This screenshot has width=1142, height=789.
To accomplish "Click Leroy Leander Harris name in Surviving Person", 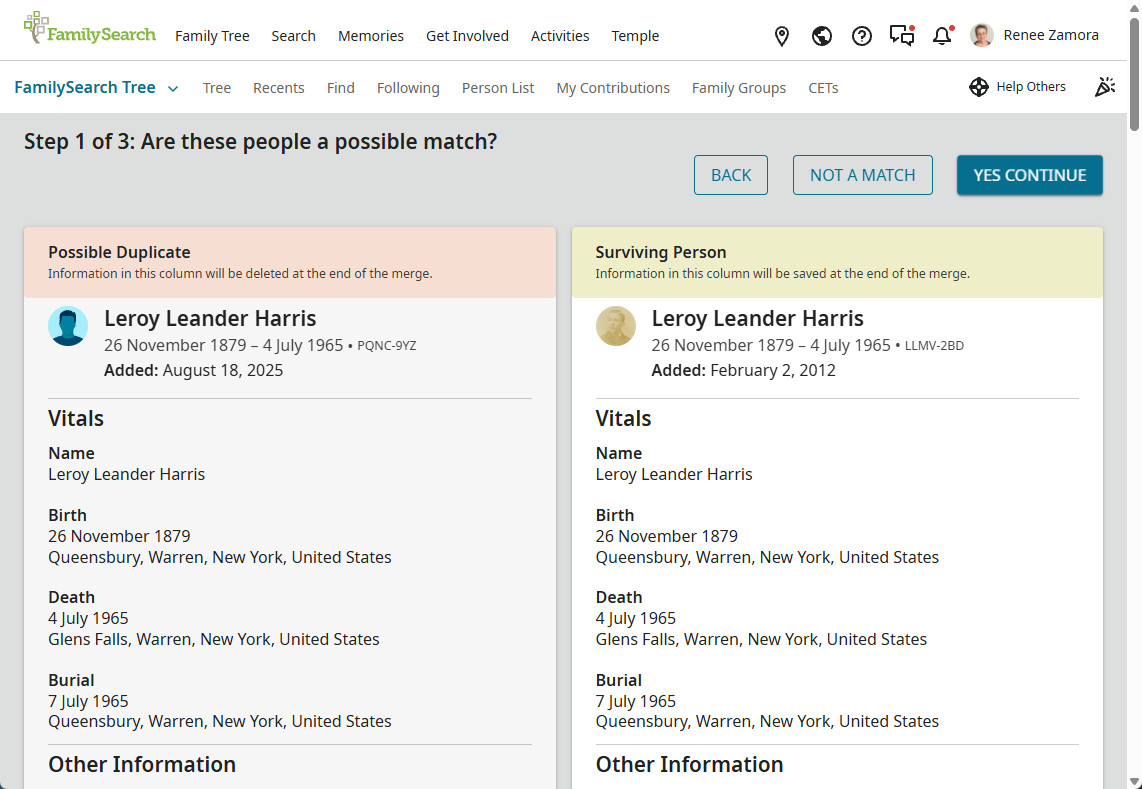I will click(757, 318).
